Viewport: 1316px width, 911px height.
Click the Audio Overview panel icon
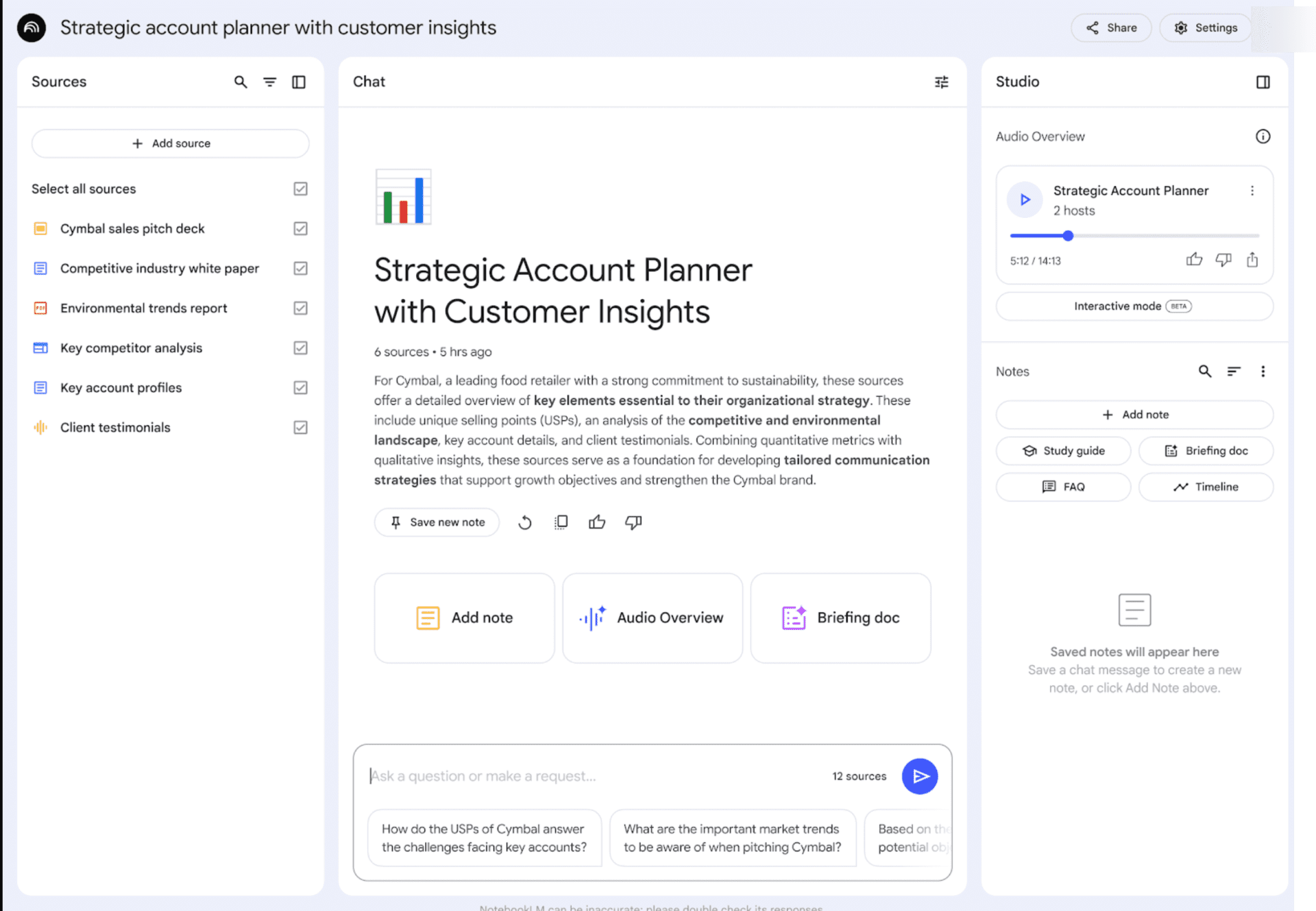pyautogui.click(x=1263, y=137)
